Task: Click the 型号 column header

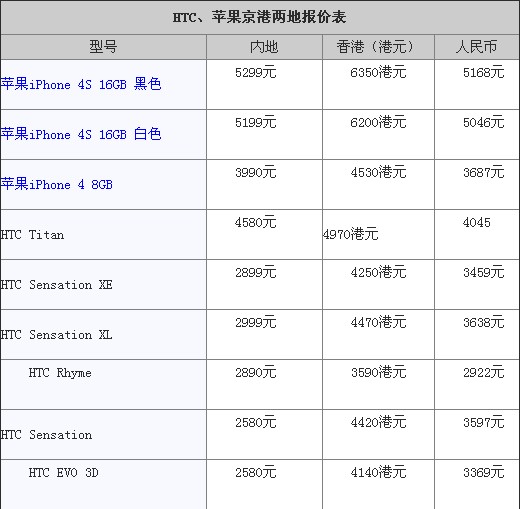Action: (103, 47)
